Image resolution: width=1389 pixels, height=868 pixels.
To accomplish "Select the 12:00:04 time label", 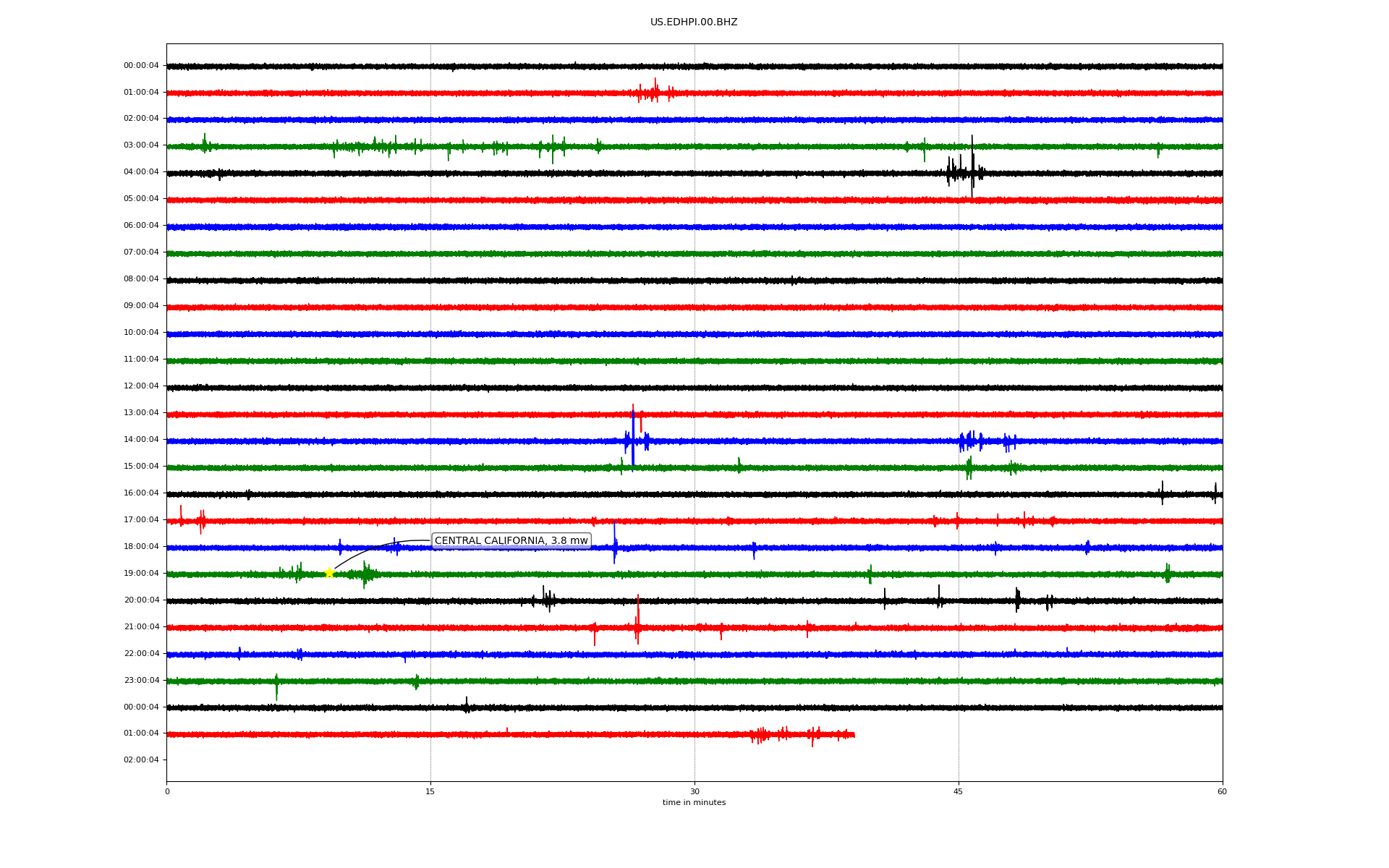I will pos(141,386).
